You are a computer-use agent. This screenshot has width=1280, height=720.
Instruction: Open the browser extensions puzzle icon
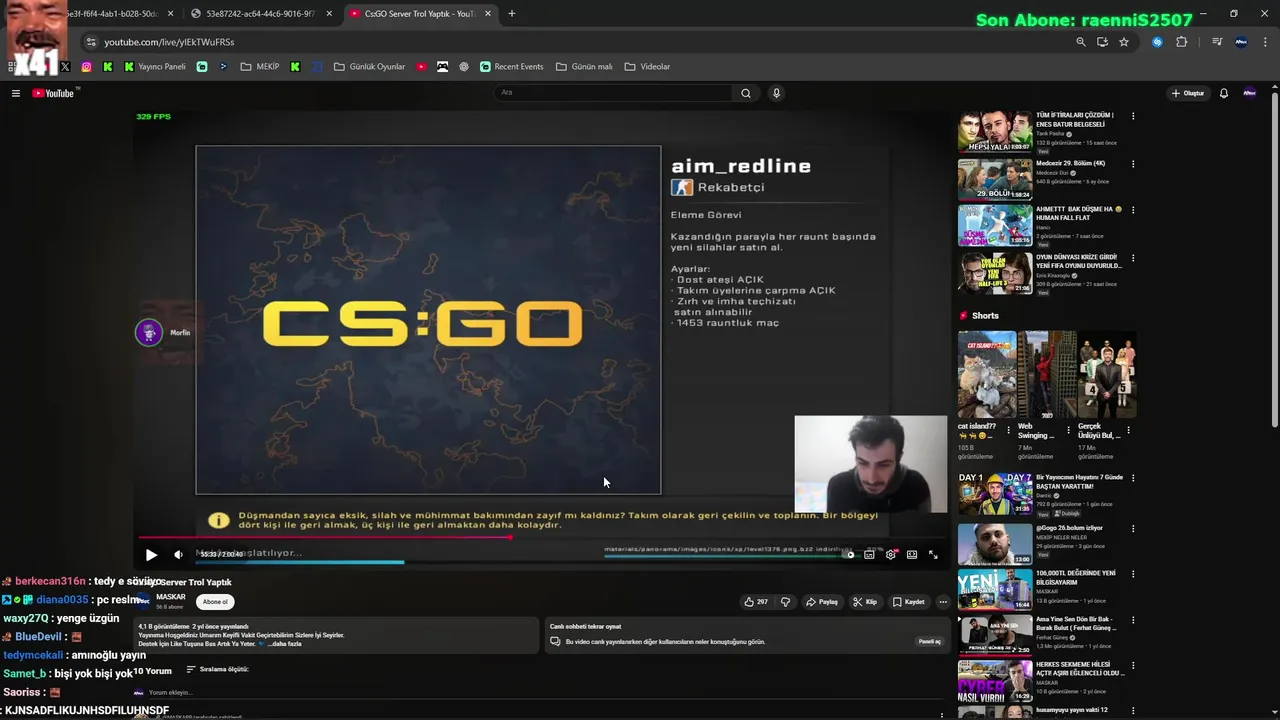tap(1181, 42)
